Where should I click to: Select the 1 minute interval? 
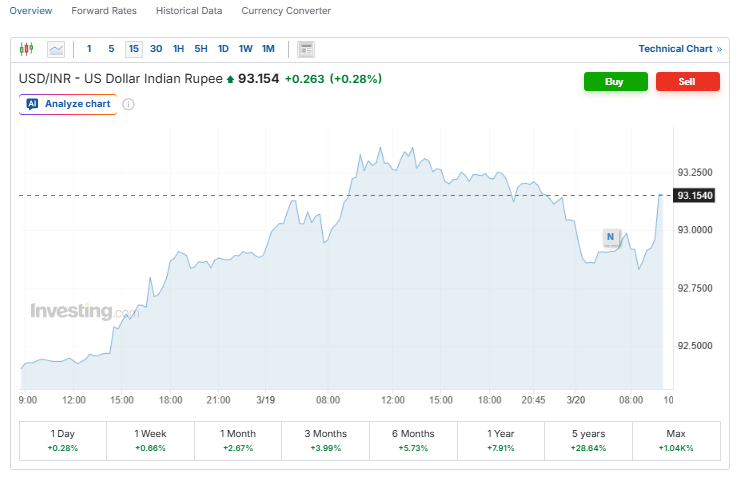coord(89,49)
